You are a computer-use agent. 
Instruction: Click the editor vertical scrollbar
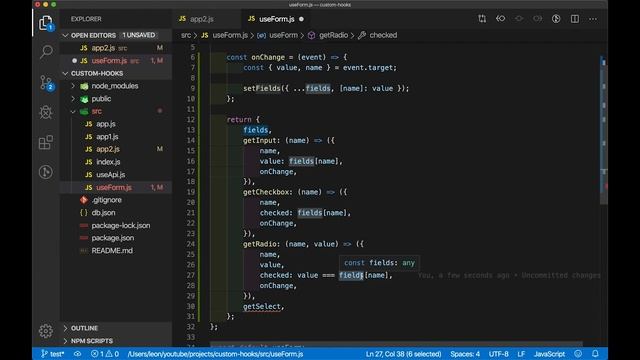pyautogui.click(x=604, y=131)
